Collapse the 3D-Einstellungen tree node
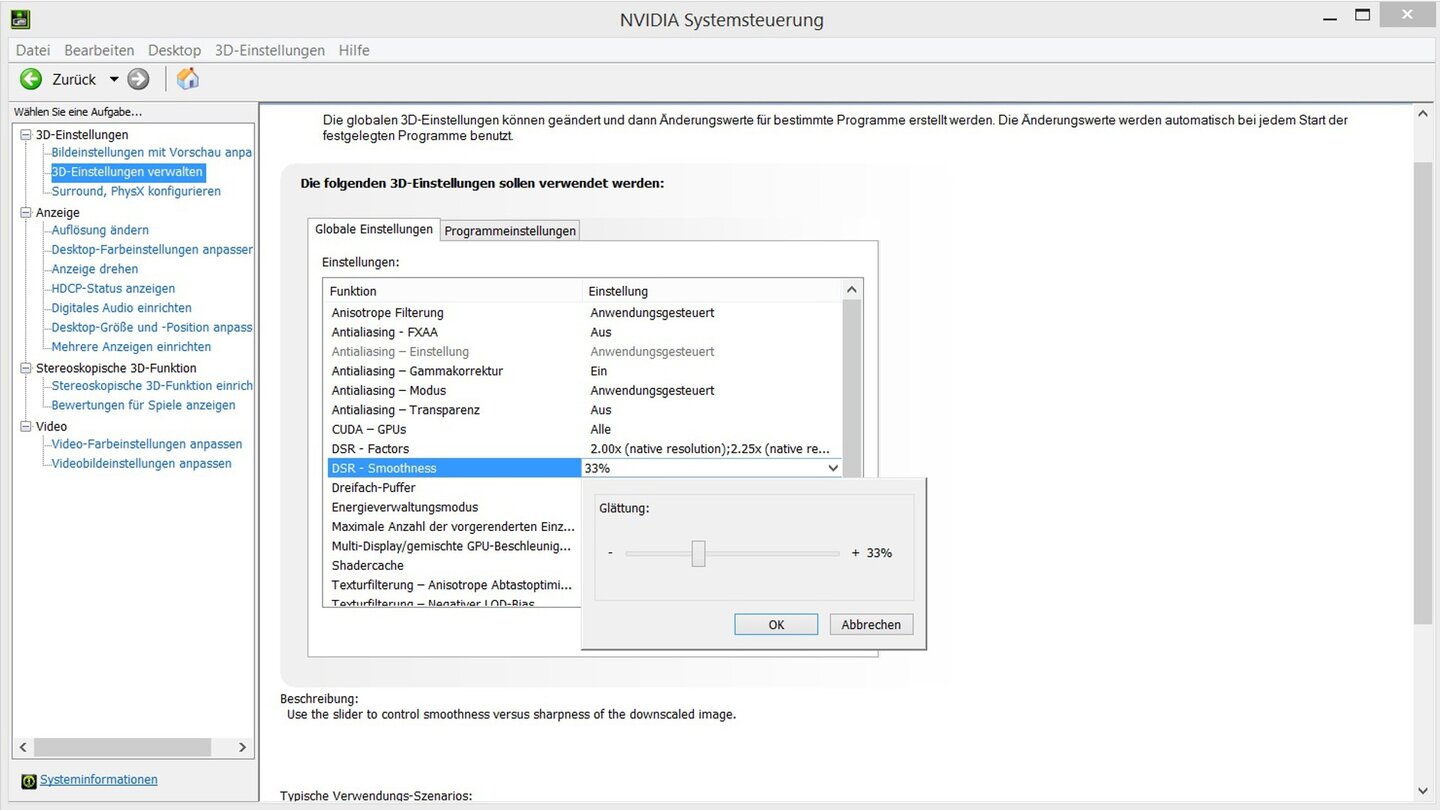1440x810 pixels. pyautogui.click(x=26, y=134)
